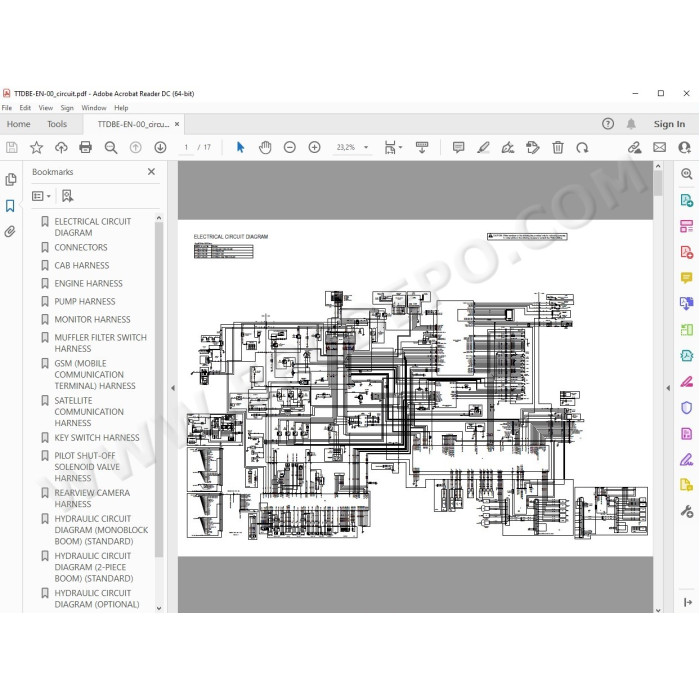This screenshot has width=700, height=700.
Task: Open the notifications bell
Action: click(631, 124)
